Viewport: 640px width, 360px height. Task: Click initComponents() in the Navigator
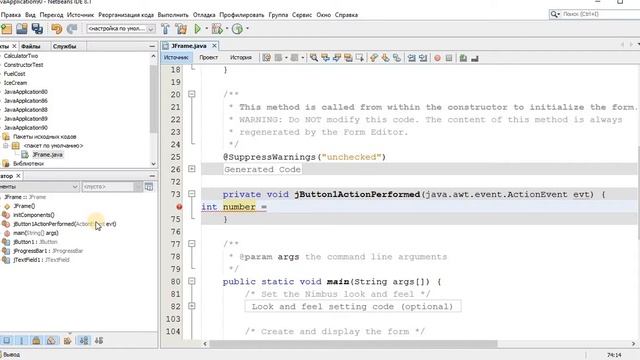(x=33, y=215)
